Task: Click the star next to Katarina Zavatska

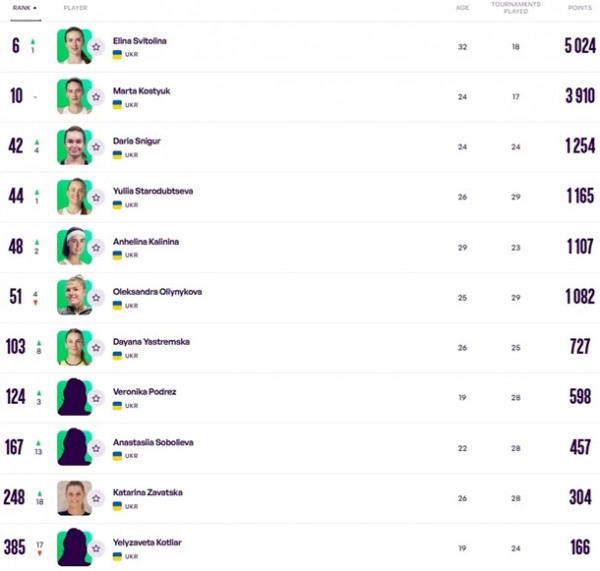Action: click(96, 498)
